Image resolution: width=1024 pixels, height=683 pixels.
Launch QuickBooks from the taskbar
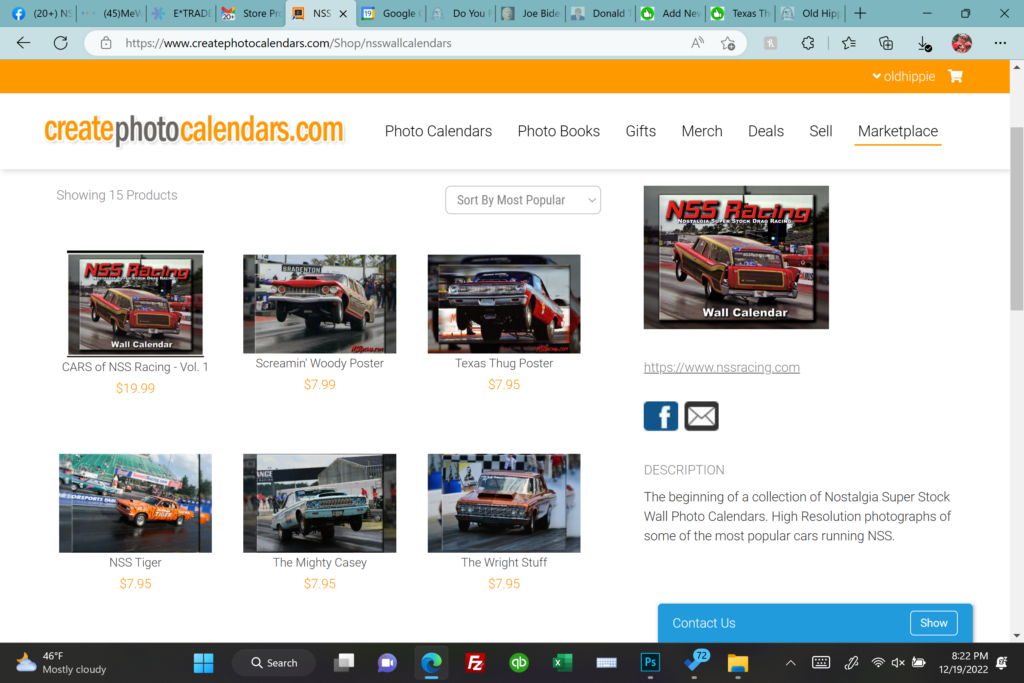coord(518,662)
